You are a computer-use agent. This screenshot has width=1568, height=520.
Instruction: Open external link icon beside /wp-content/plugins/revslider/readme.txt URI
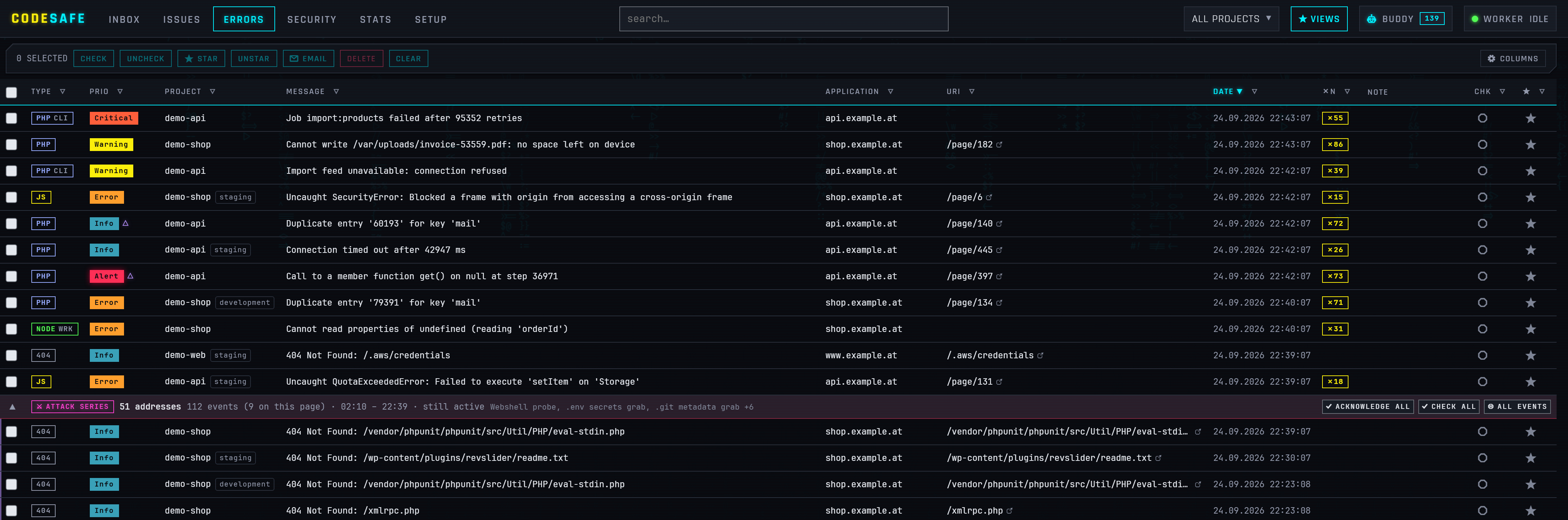(1158, 458)
